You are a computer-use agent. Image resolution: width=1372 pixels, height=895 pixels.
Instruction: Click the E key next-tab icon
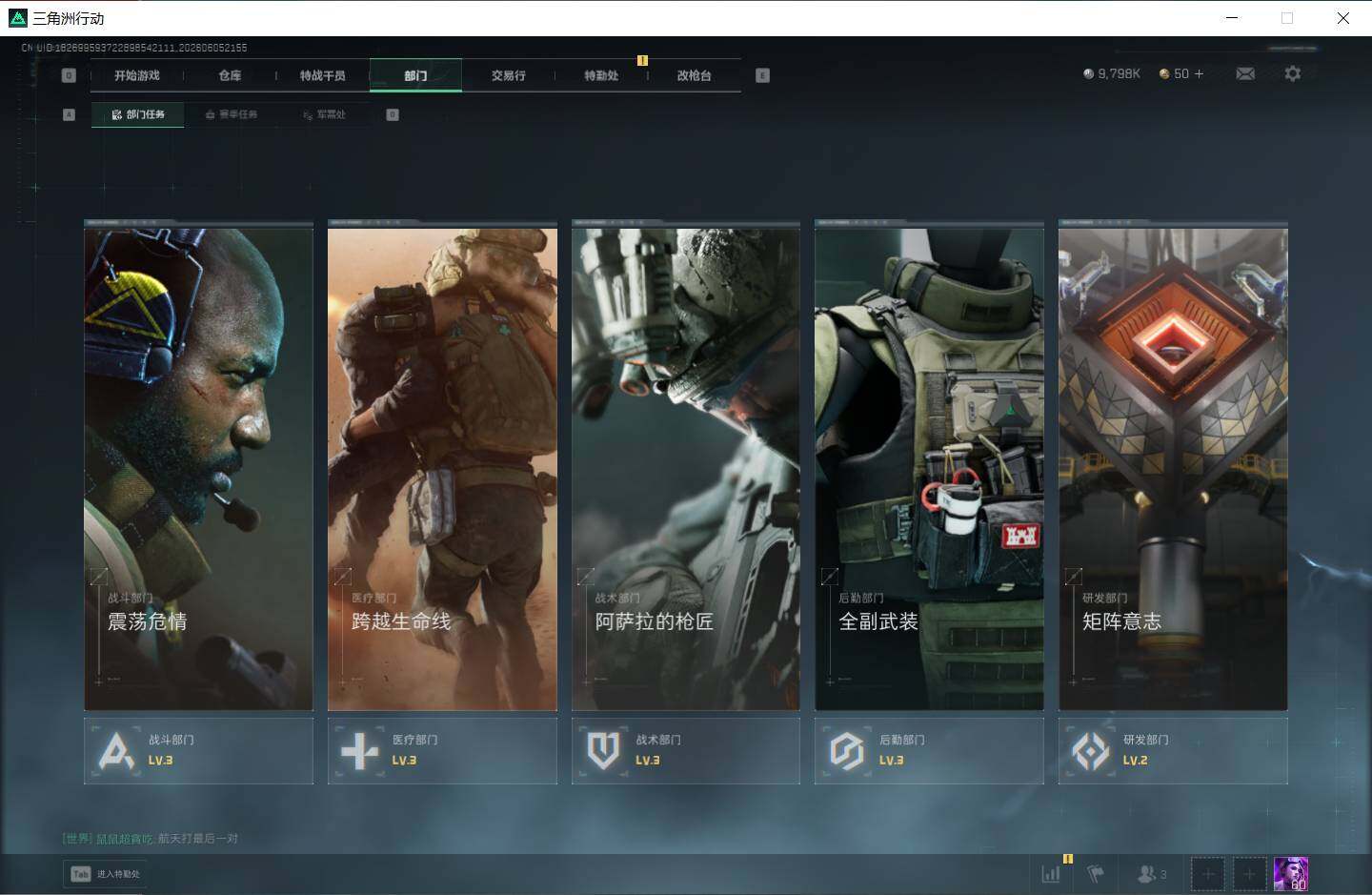762,75
